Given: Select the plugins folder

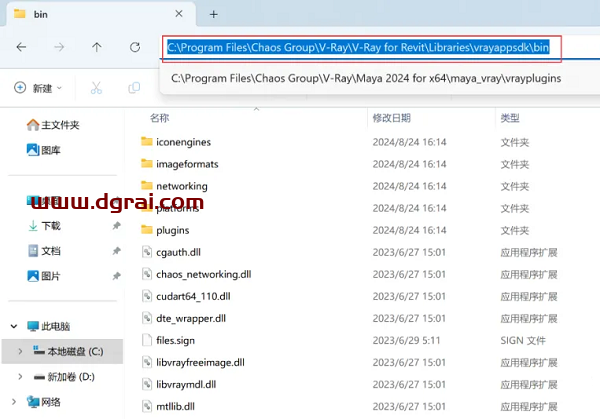Looking at the screenshot, I should pyautogui.click(x=173, y=230).
